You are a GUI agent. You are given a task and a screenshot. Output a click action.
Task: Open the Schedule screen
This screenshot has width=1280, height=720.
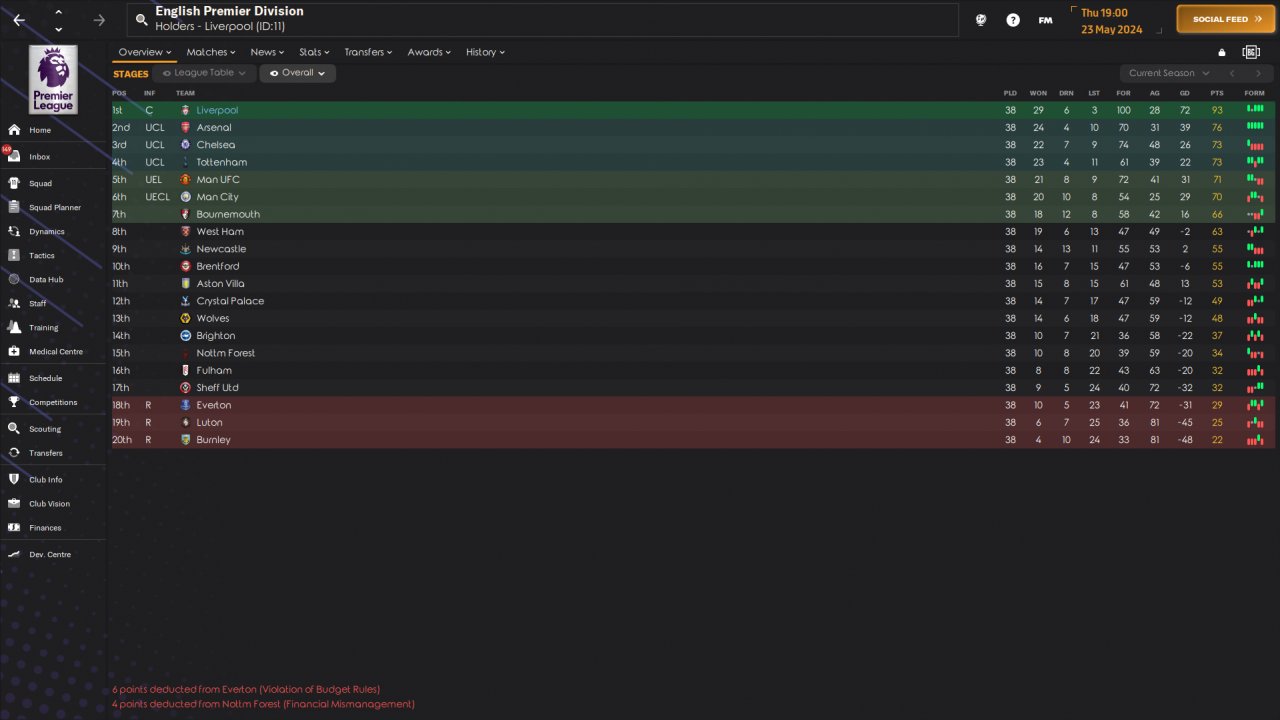click(x=46, y=378)
